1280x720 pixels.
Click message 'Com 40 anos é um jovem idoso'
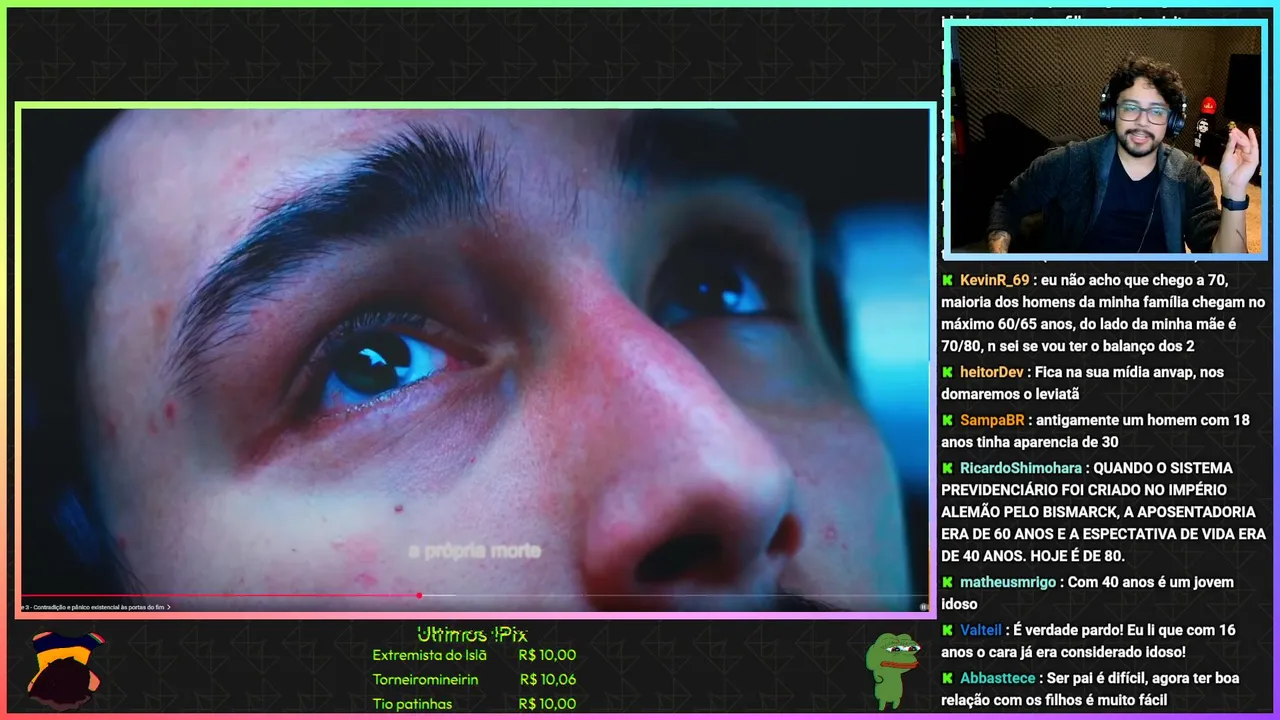tap(1088, 593)
